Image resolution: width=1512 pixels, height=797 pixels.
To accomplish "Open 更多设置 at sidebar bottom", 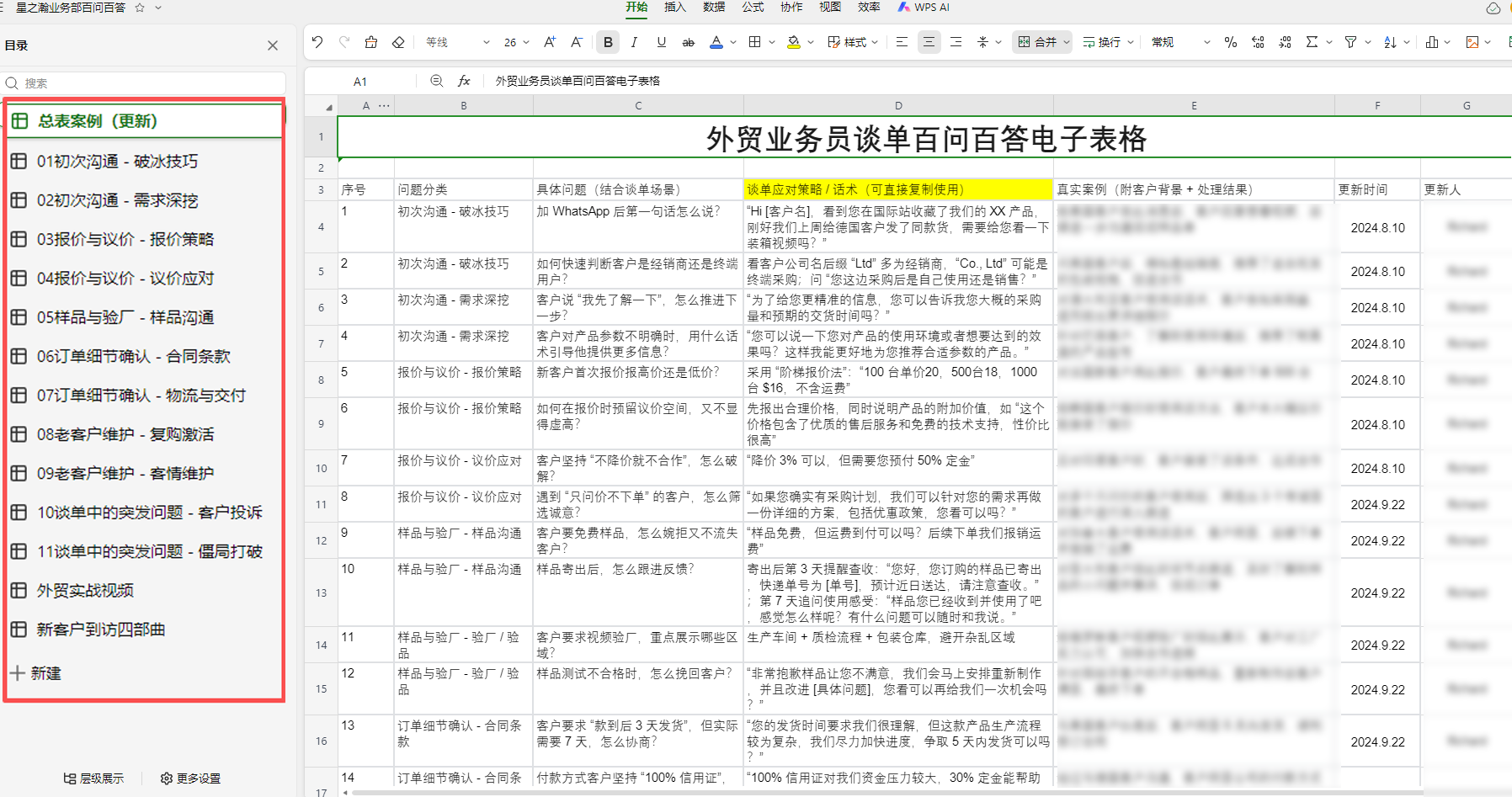I will (190, 778).
